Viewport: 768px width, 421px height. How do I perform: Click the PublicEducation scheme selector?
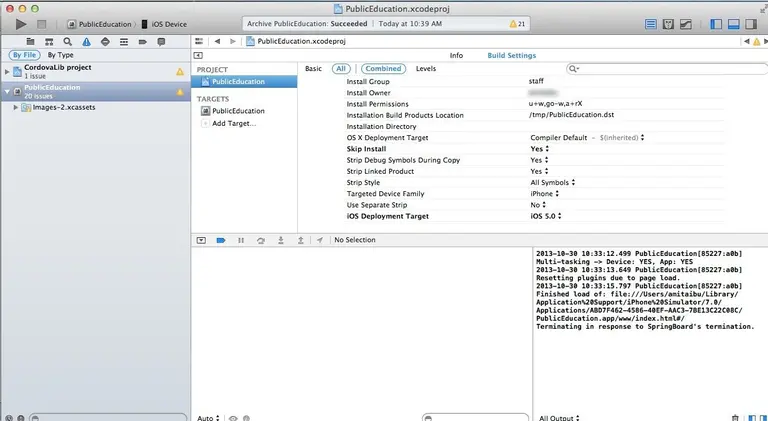(x=100, y=24)
